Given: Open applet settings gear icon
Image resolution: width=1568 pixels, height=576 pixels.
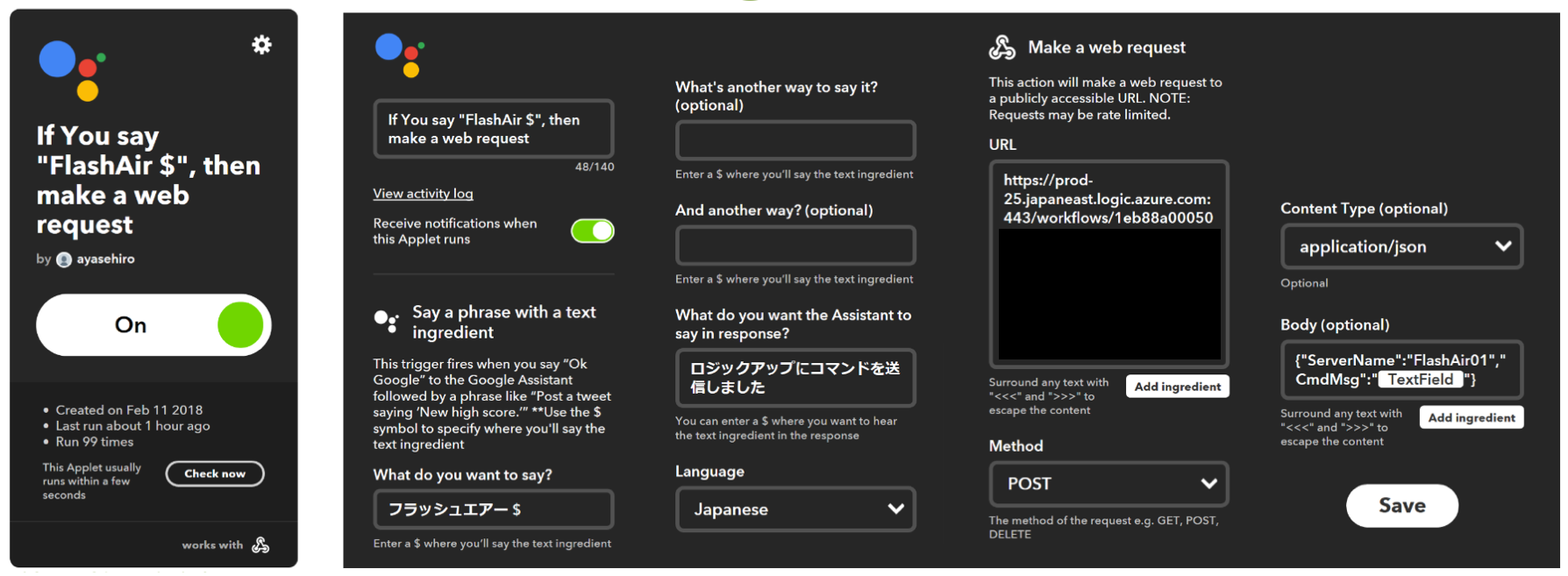Looking at the screenshot, I should (261, 45).
